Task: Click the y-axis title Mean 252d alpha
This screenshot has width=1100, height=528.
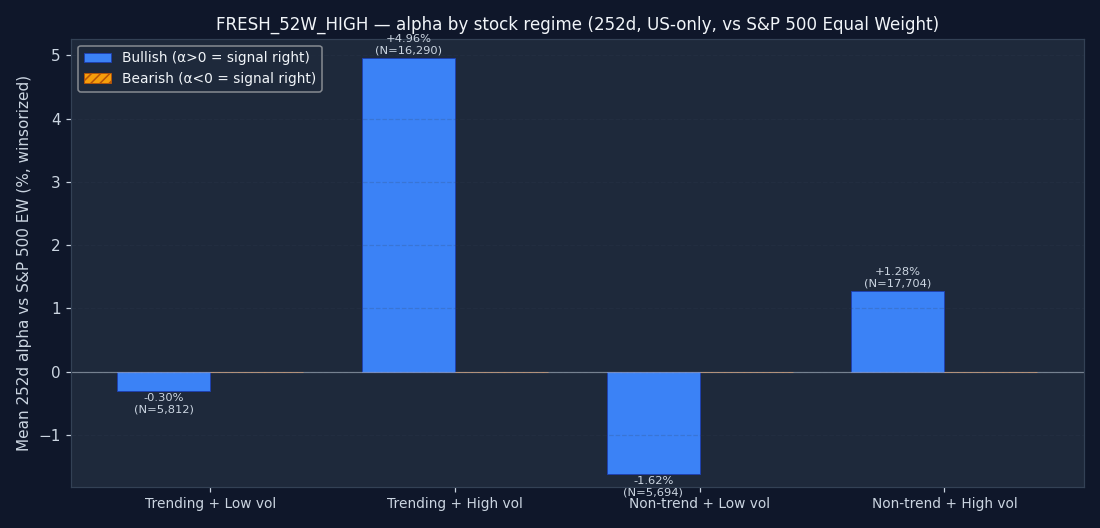Action: click(24, 263)
